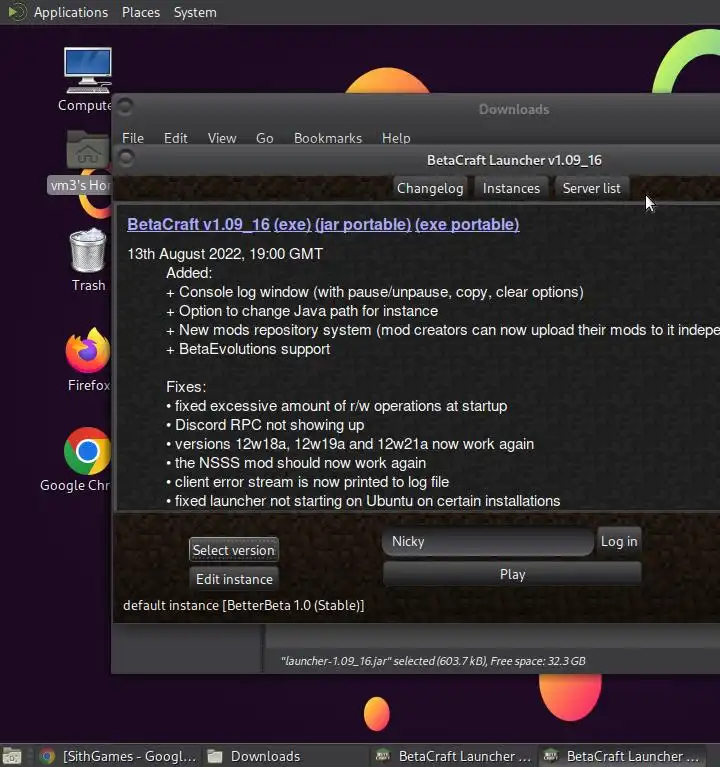Click the Option to change Java path line
The image size is (720, 767).
[302, 311]
